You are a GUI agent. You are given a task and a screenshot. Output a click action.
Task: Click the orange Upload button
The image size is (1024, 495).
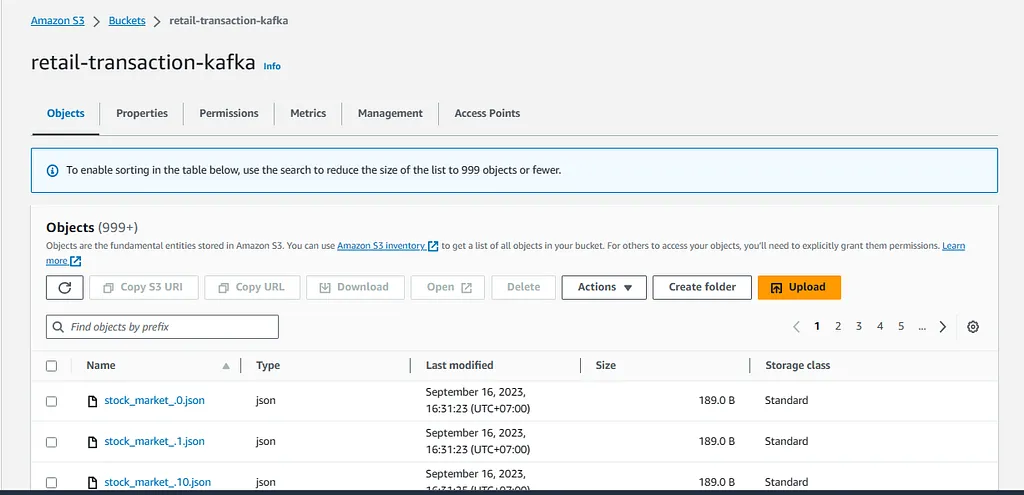799,287
